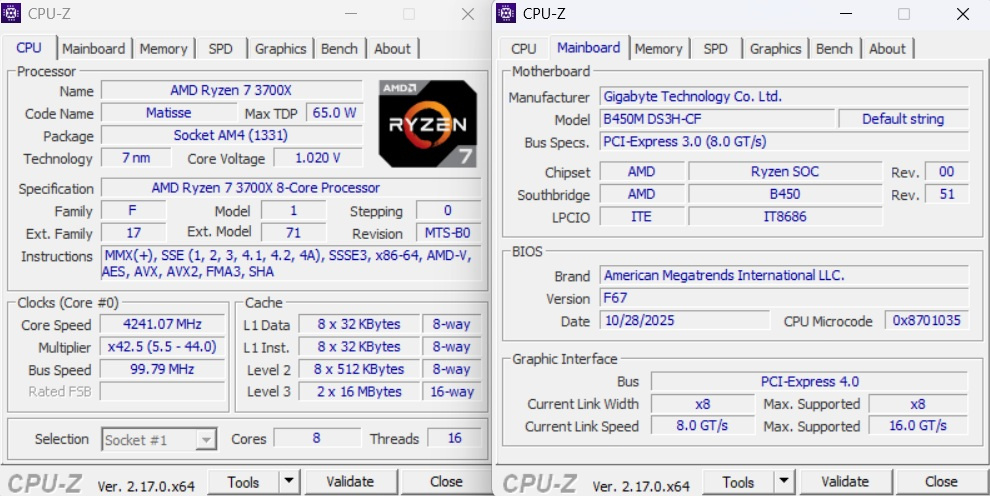Click the Gigabyte Technology manufacturer value
This screenshot has width=990, height=496.
click(x=784, y=97)
